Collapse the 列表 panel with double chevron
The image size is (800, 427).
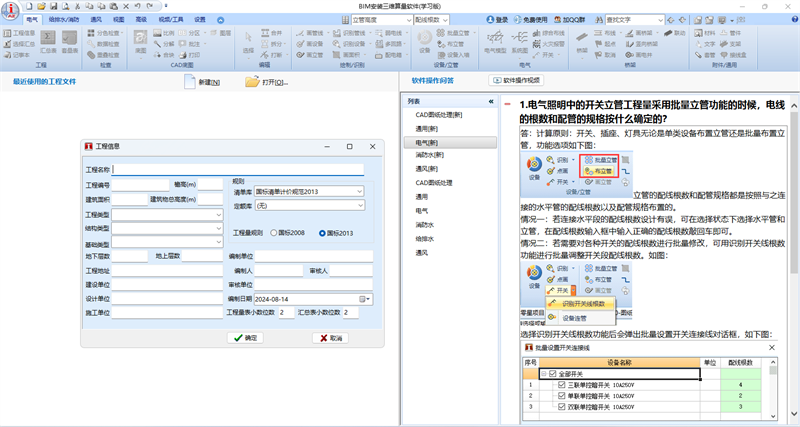pos(491,102)
